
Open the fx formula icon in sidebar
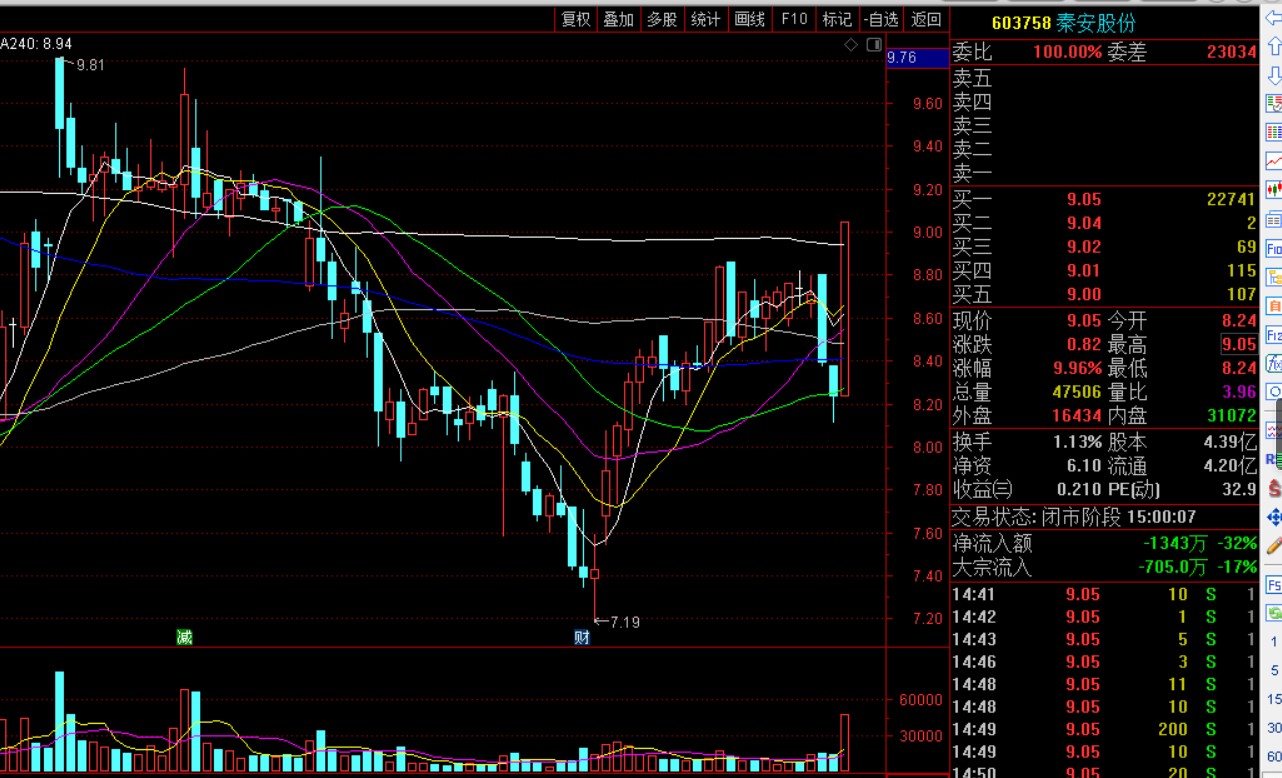(1273, 363)
